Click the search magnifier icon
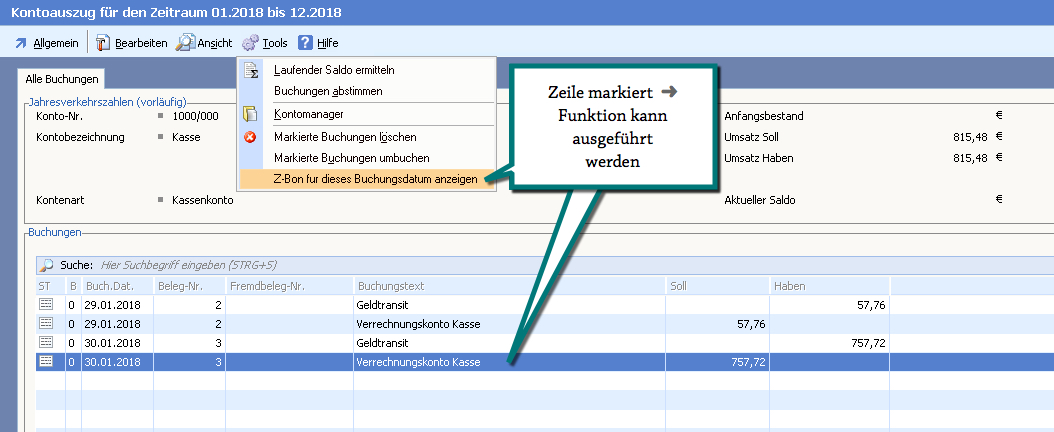Screen dimensions: 1054x432 coord(46,266)
